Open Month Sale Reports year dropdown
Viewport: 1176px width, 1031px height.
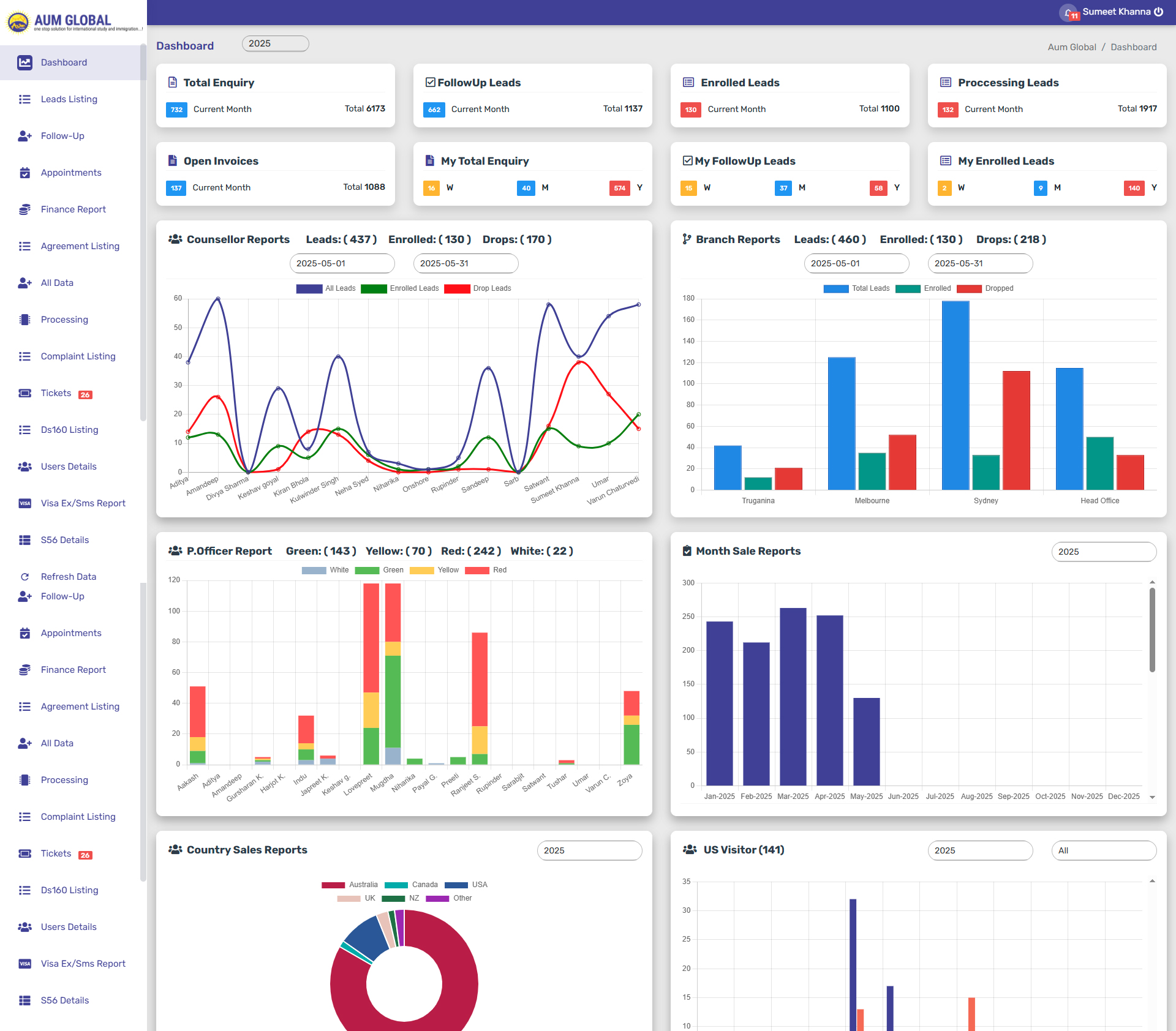tap(1103, 552)
